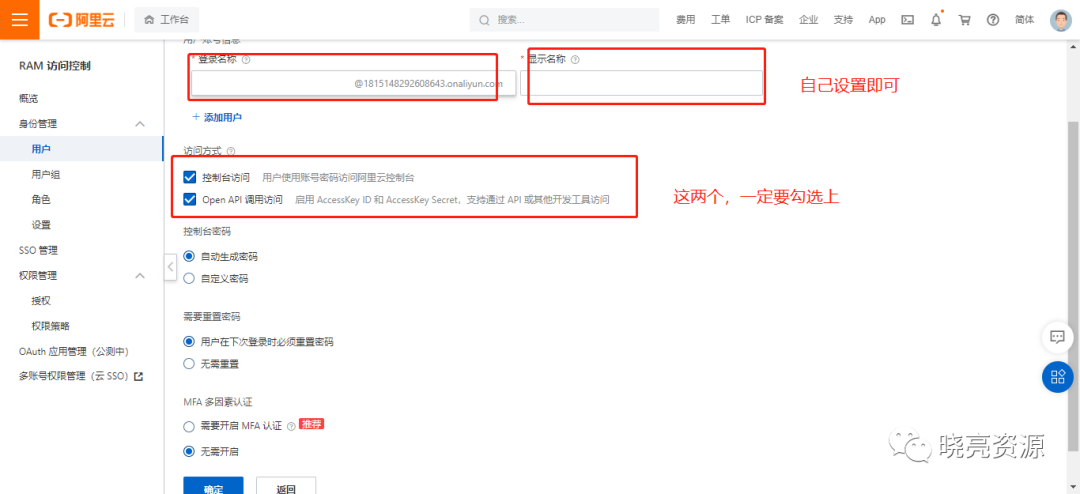Open the 企业 menu
This screenshot has height=494, width=1080.
pos(809,20)
